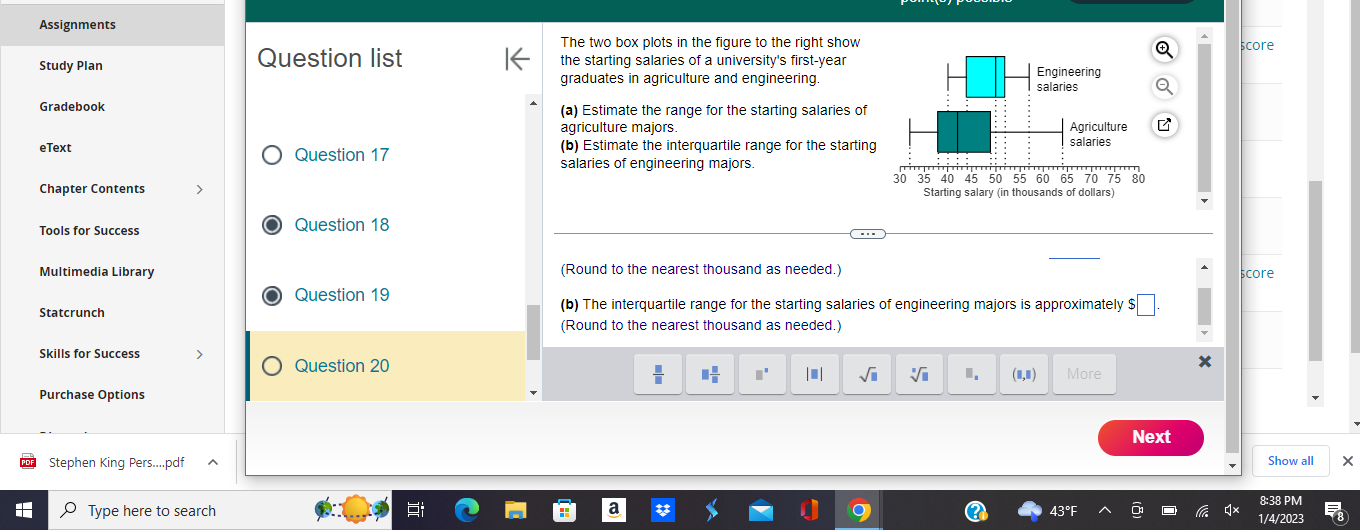Collapse the Question list panel
Image resolution: width=1360 pixels, height=530 pixels.
click(516, 59)
